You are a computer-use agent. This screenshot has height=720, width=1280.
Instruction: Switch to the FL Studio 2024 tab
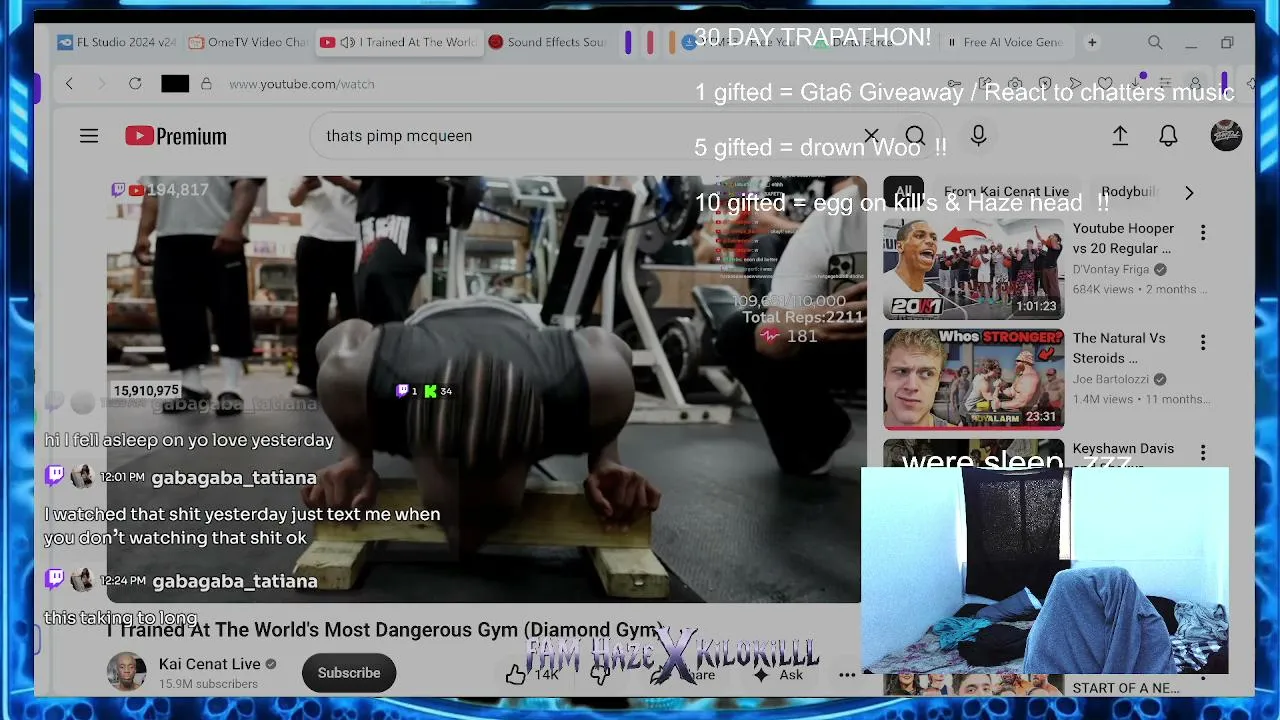[x=117, y=43]
